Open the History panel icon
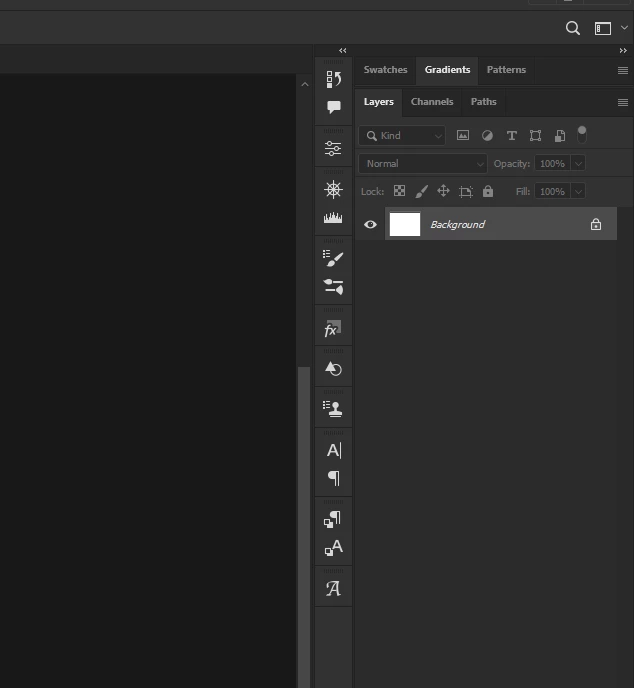Screen dimensions: 634x688 333,79
